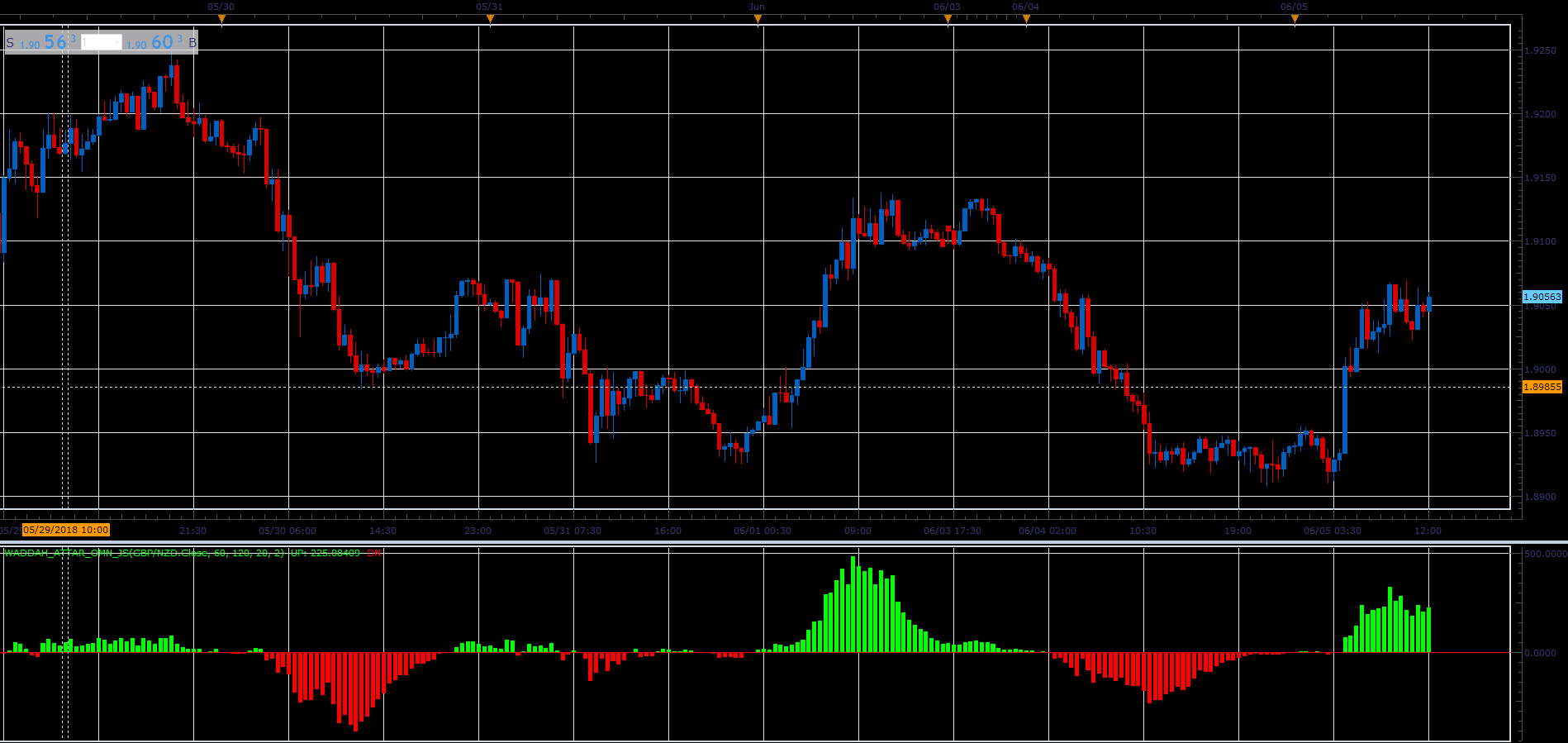The image size is (1568, 743).
Task: Click the 1.9250 price axis label
Action: [1540, 50]
